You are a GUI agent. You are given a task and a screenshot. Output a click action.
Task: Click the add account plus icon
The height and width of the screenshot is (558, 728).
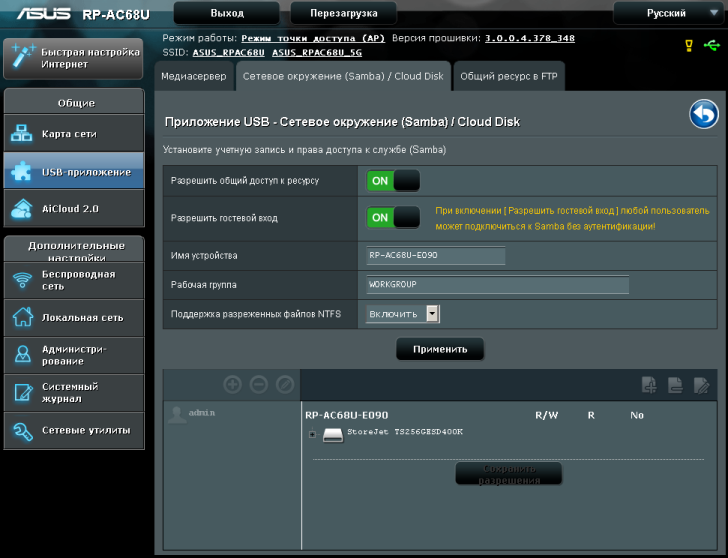(232, 384)
